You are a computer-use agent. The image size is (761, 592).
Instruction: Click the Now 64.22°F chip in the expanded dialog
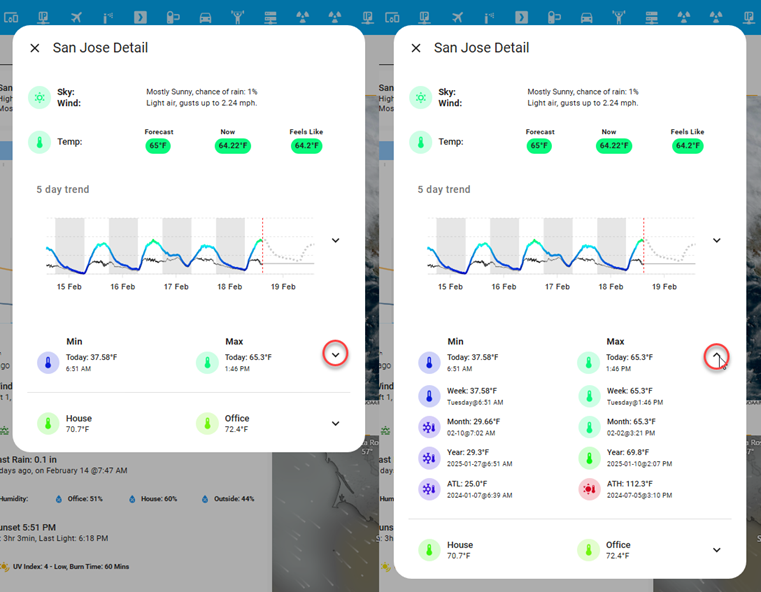(x=613, y=146)
